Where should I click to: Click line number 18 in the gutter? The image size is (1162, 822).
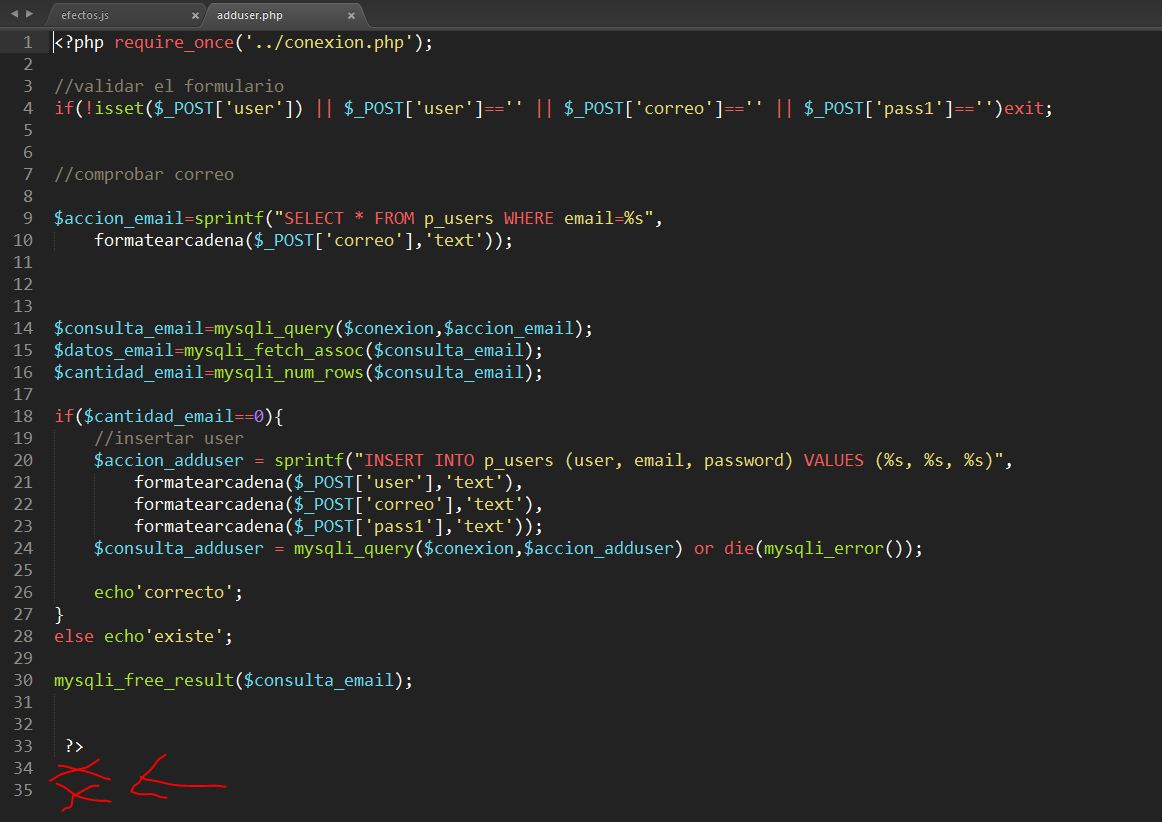tap(22, 416)
